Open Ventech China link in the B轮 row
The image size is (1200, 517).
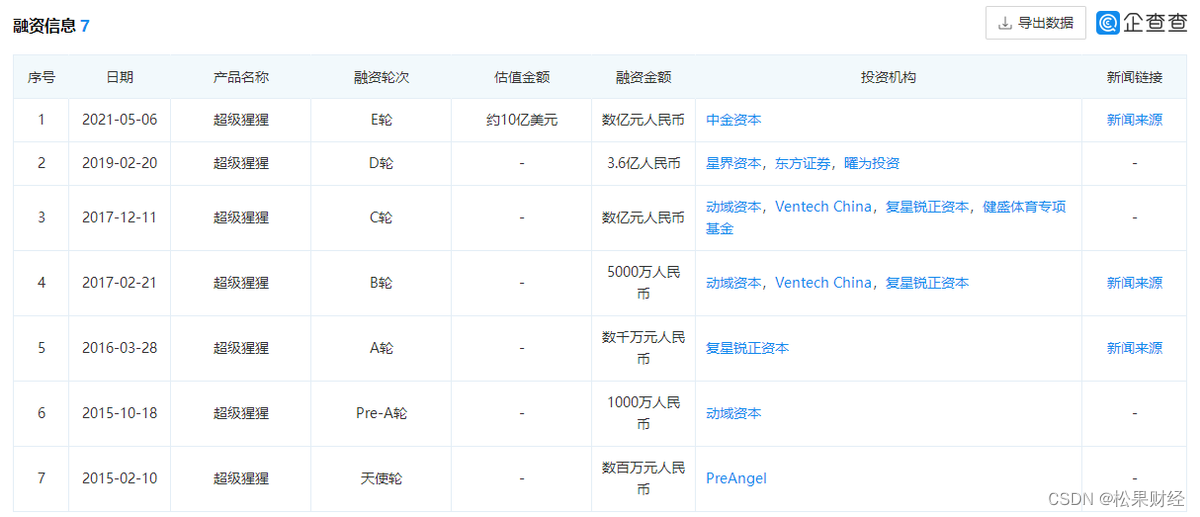click(823, 283)
